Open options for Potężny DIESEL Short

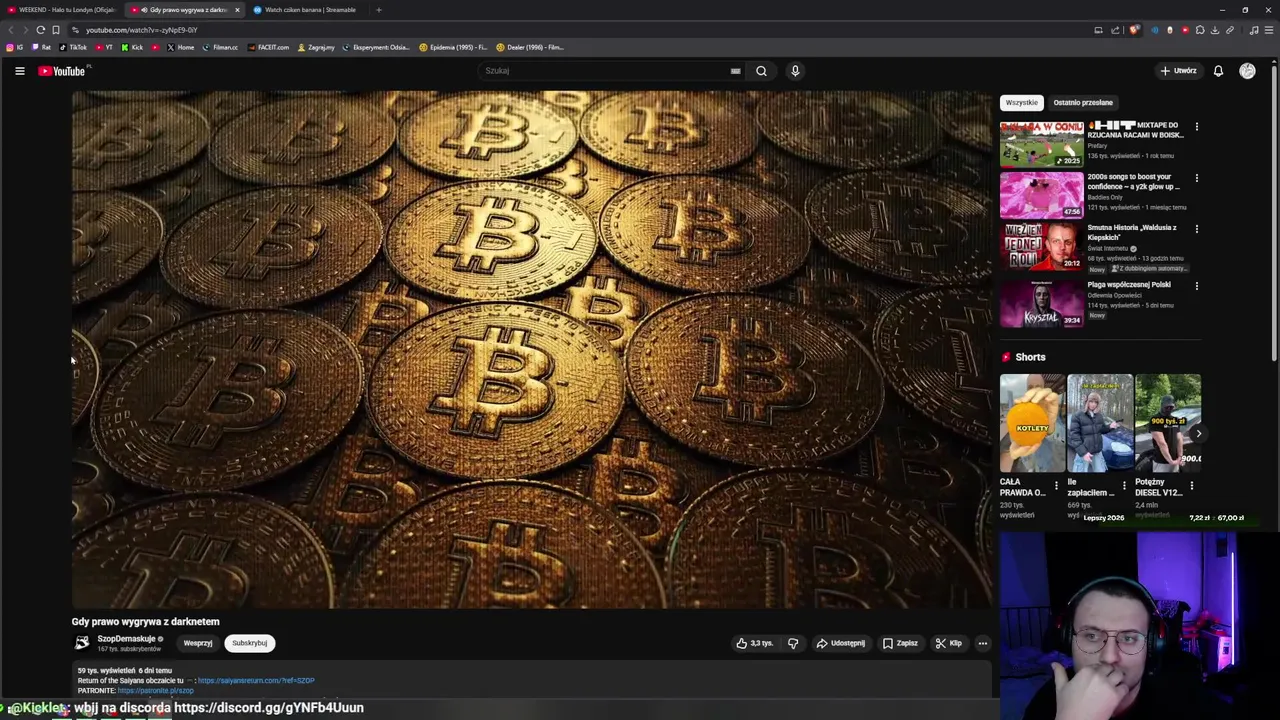[1191, 486]
